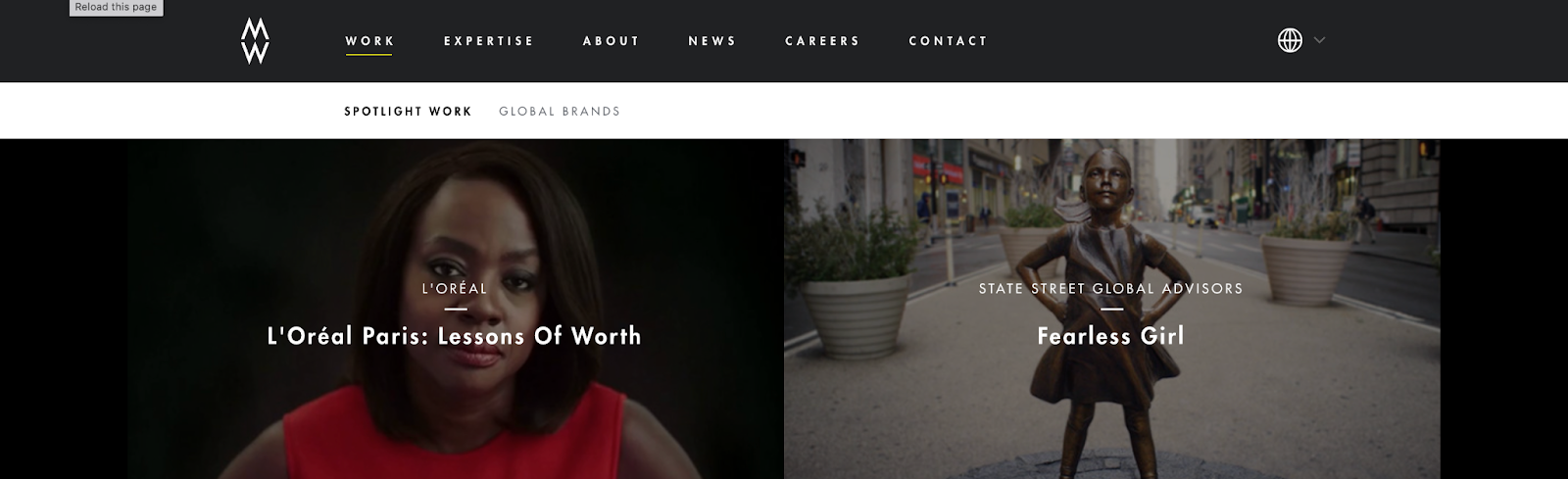Click the STATE STREET GLOBAL ADVISORS label
1568x479 pixels.
[1110, 288]
